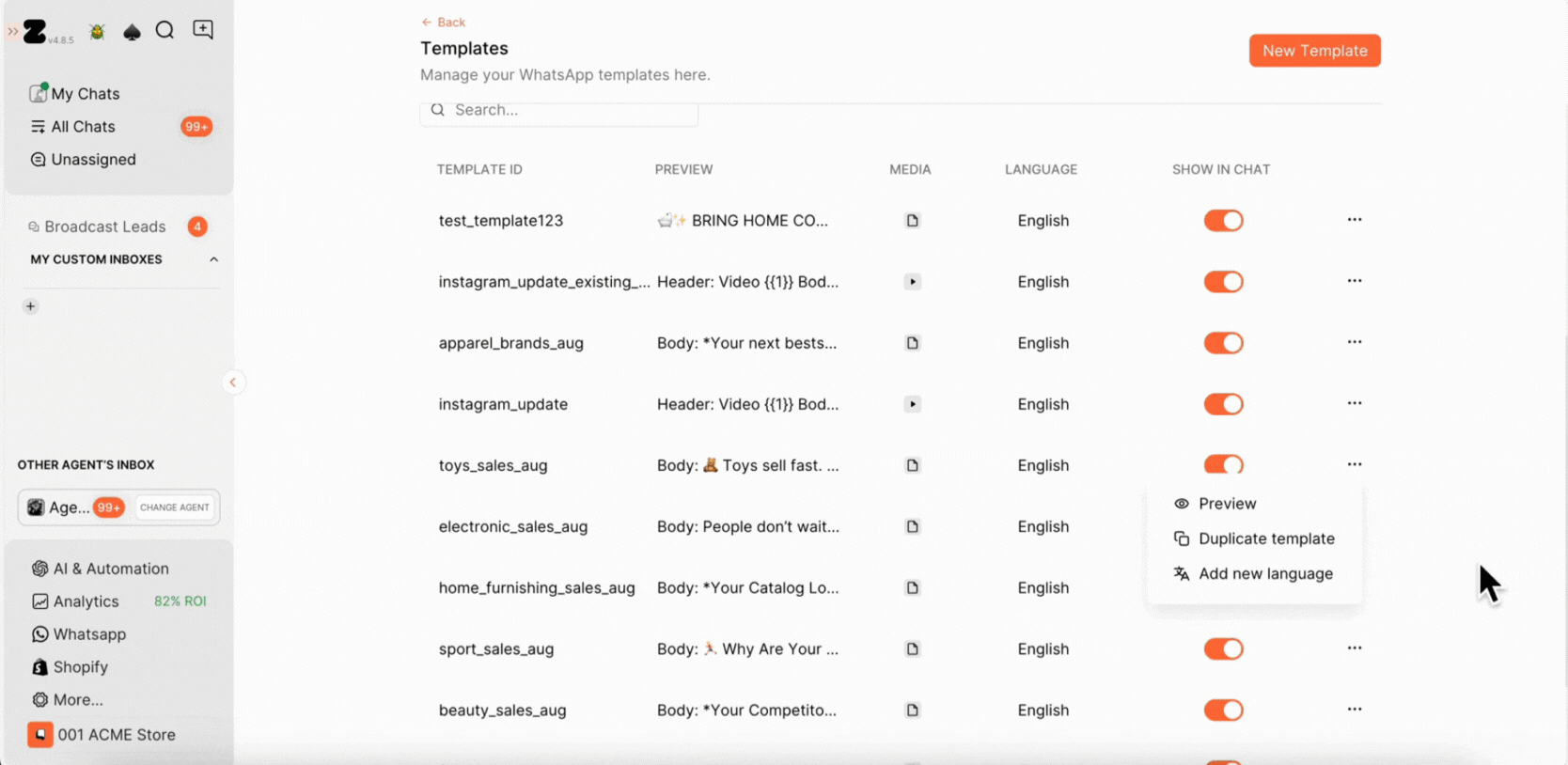Toggle Show in Chat for instagram_update_existing

point(1223,282)
